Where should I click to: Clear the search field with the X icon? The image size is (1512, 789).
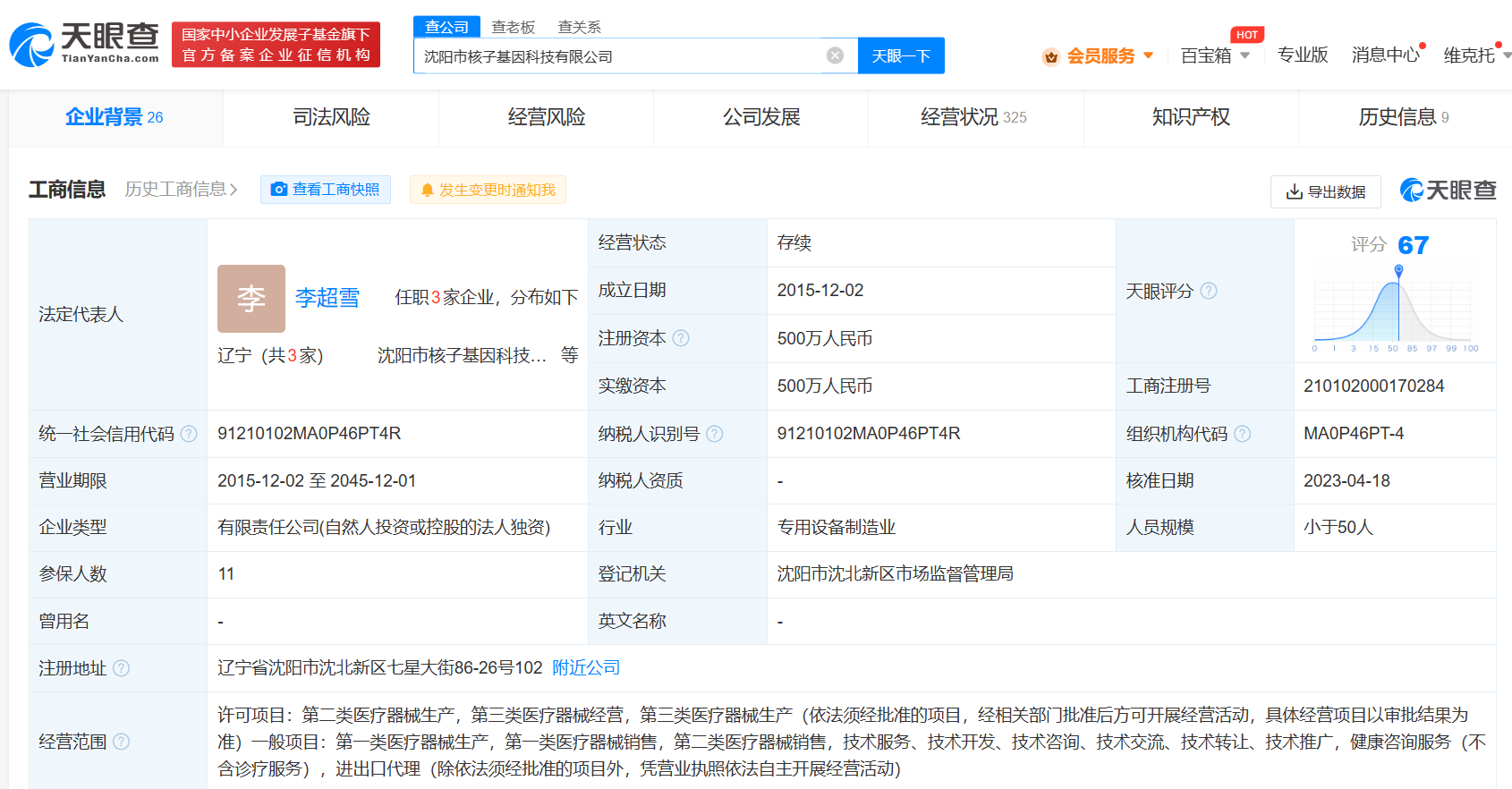pyautogui.click(x=835, y=55)
